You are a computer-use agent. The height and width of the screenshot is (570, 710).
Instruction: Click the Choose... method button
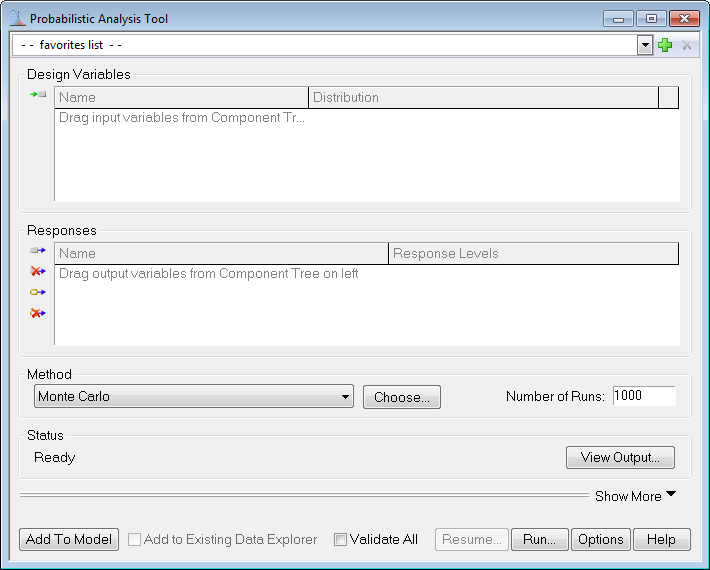coord(401,397)
